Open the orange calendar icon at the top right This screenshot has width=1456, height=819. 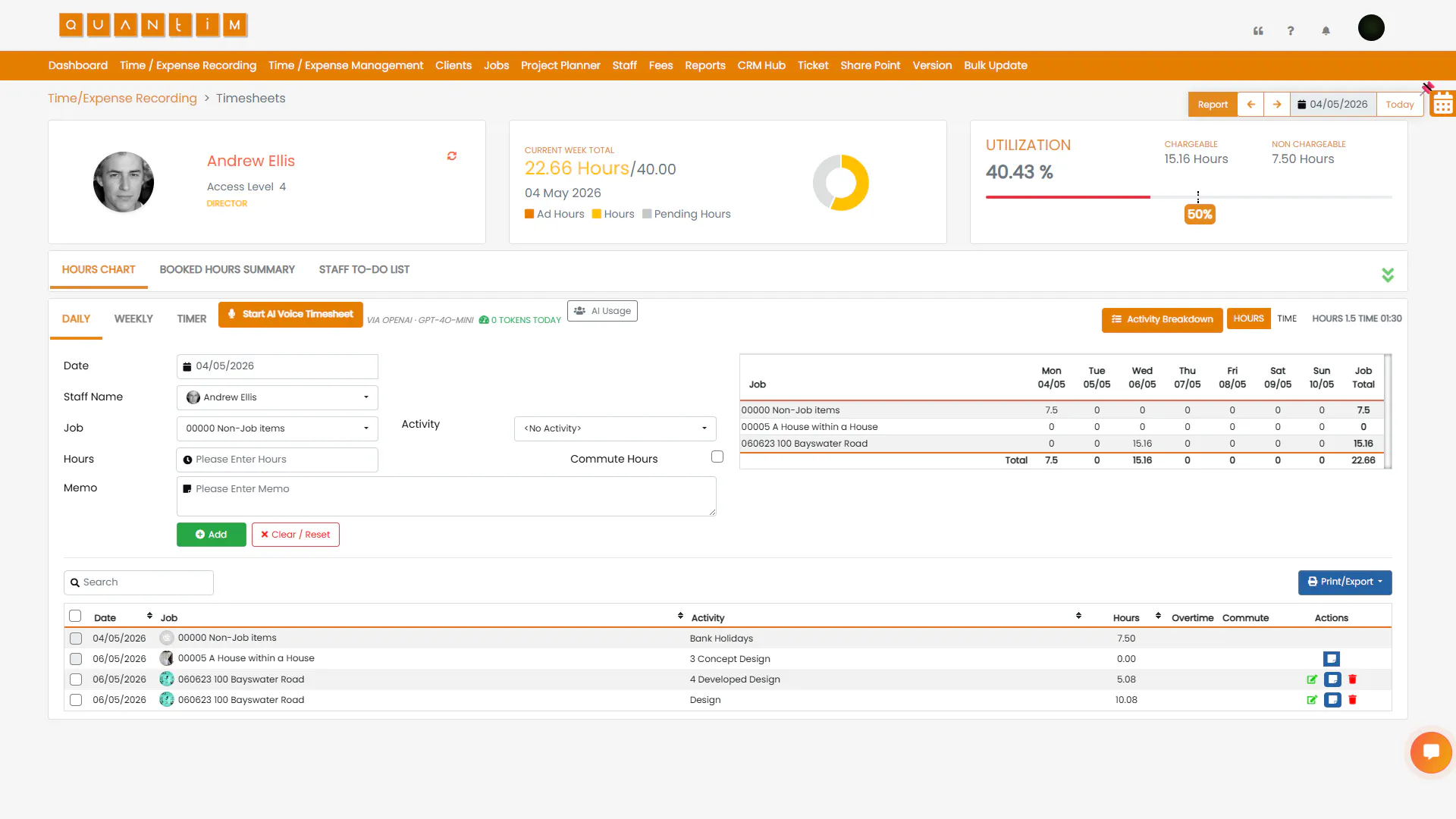pyautogui.click(x=1443, y=104)
